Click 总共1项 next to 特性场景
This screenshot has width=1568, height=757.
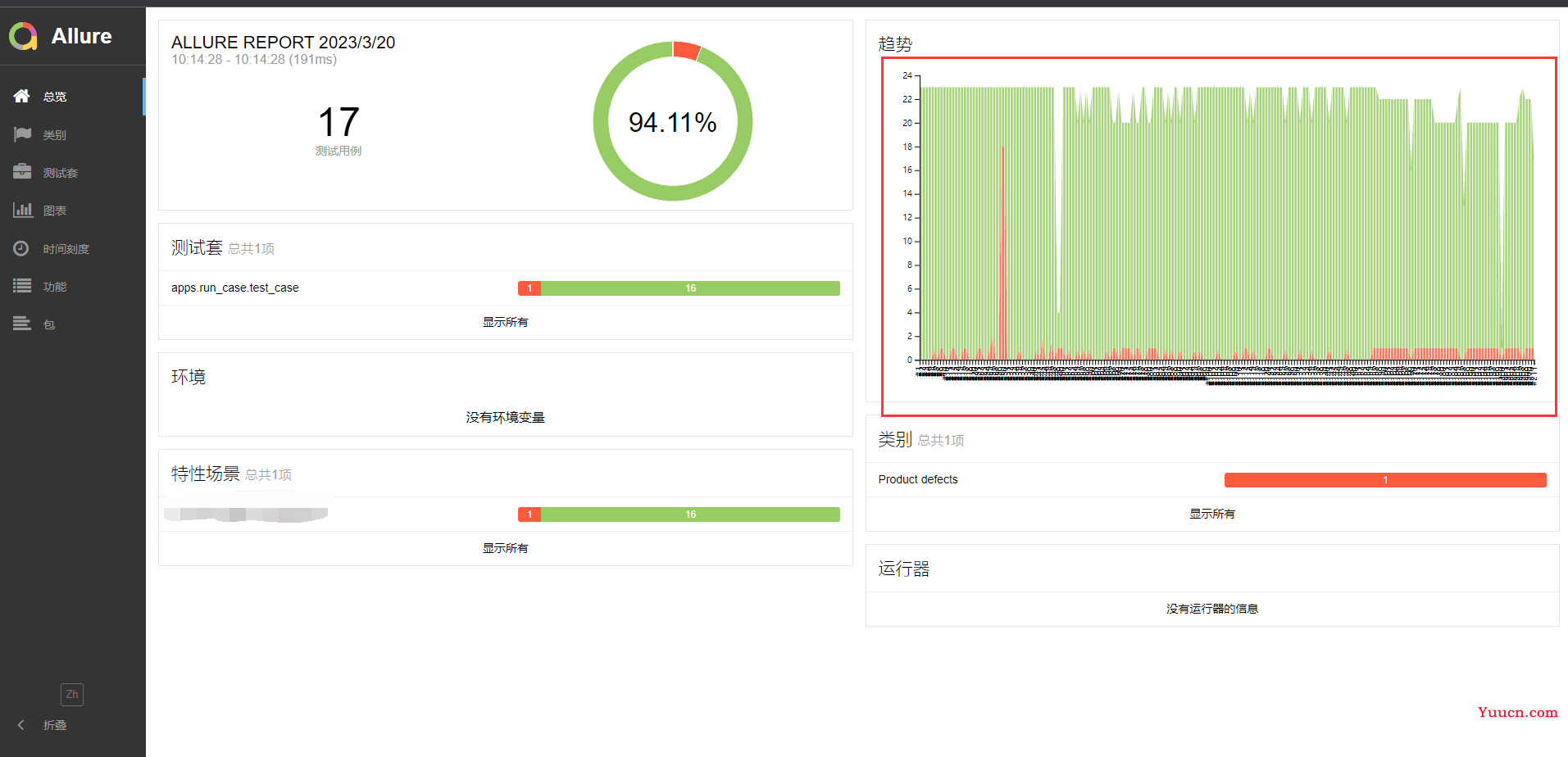point(268,475)
